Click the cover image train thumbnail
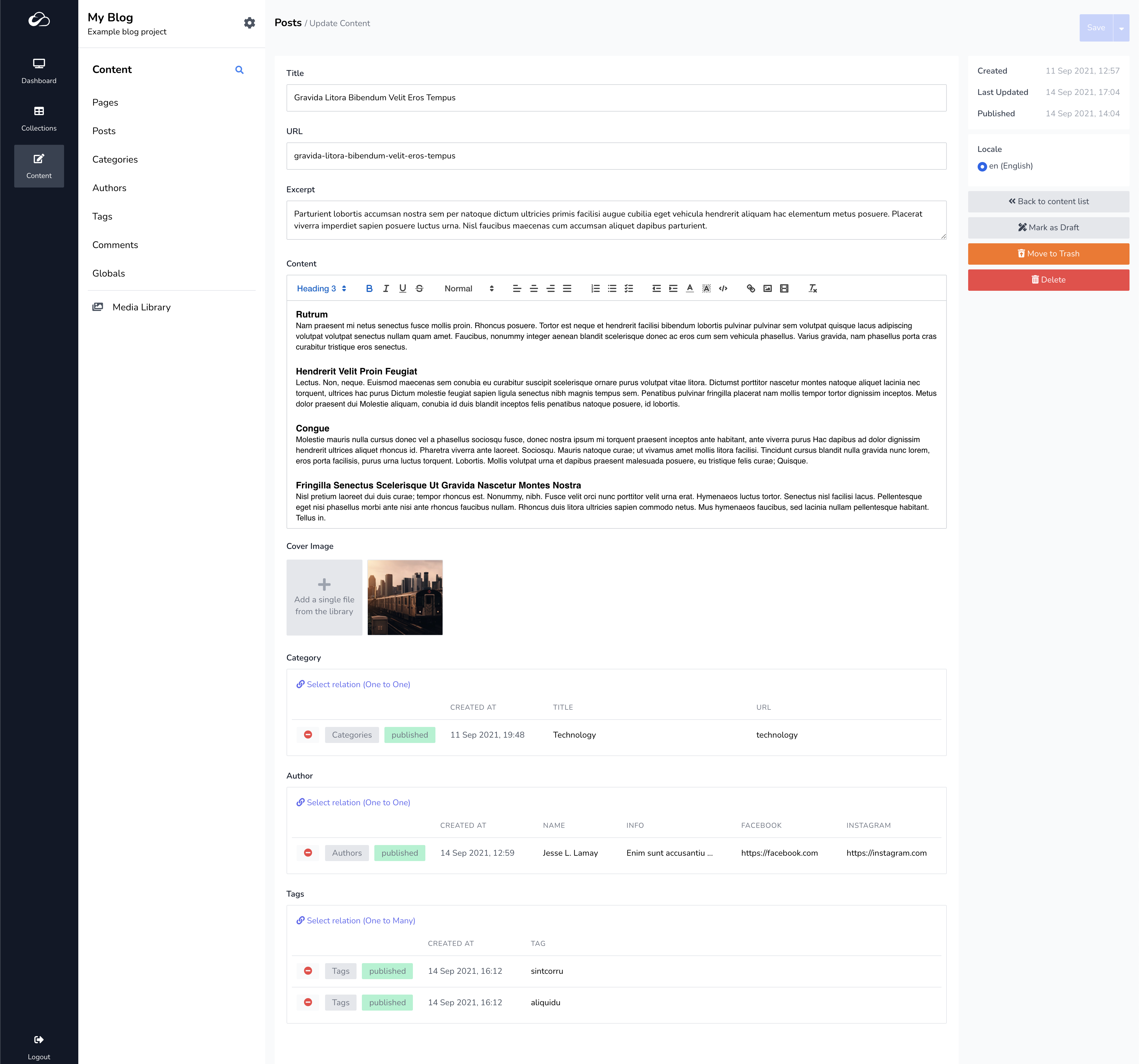The image size is (1139, 1064). point(405,597)
